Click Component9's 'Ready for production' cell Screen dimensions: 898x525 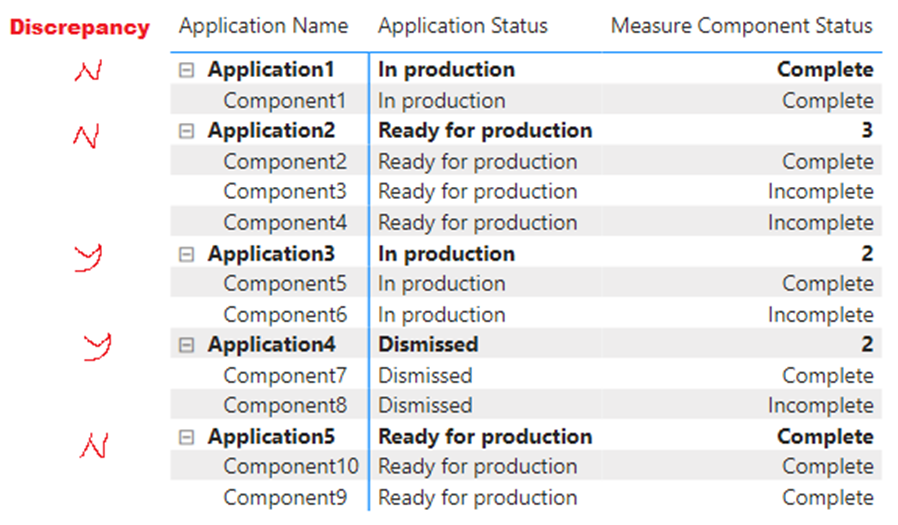pos(478,498)
